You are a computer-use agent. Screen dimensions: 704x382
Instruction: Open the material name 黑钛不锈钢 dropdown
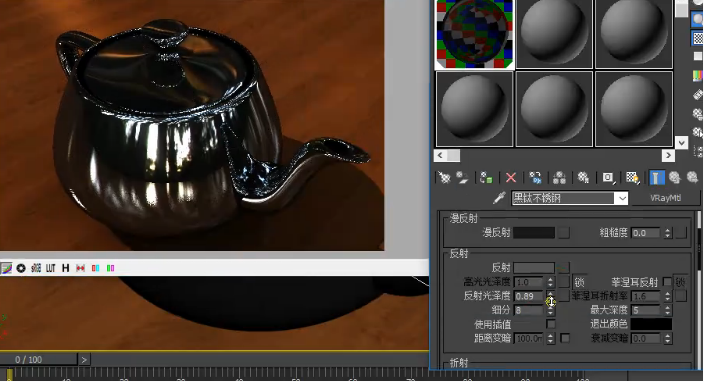pyautogui.click(x=621, y=198)
